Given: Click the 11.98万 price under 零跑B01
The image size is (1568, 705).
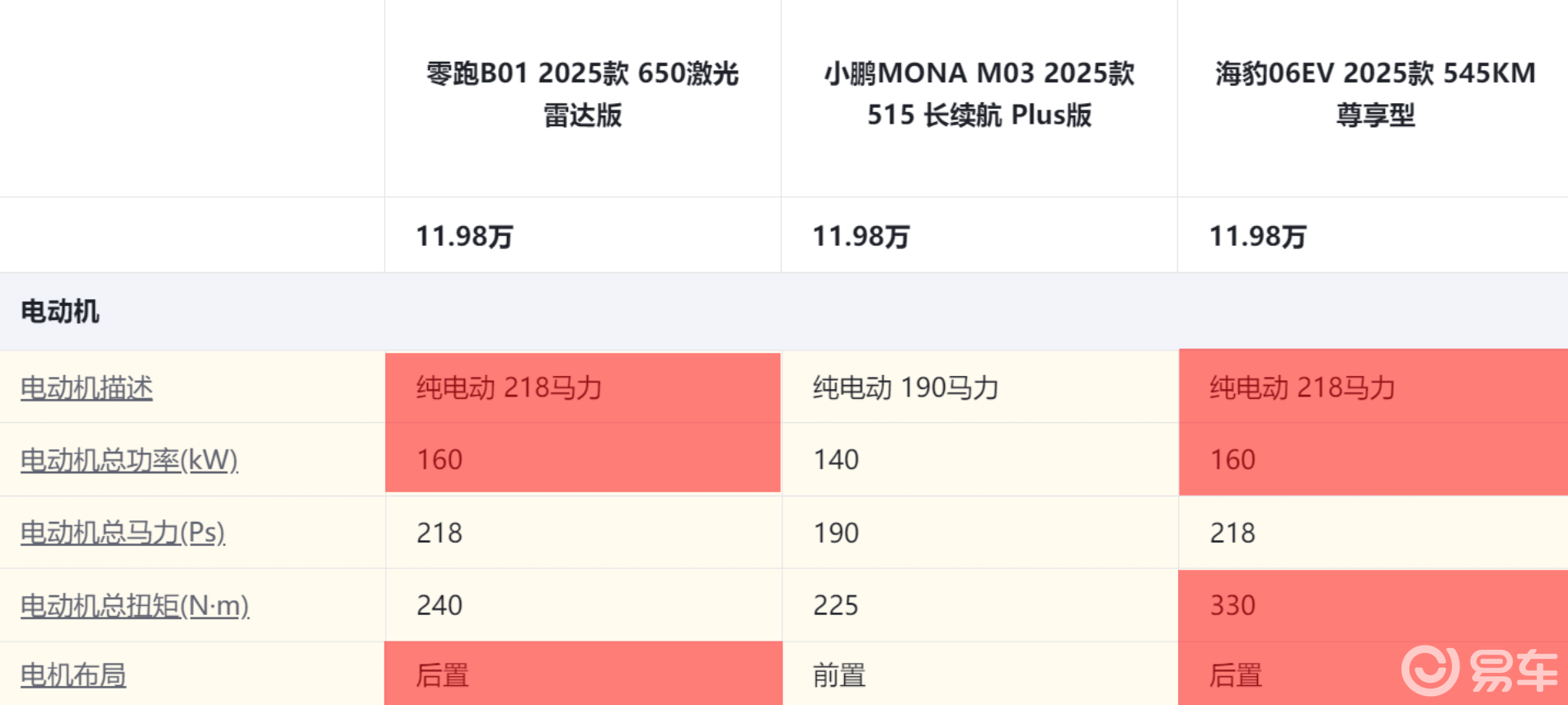Looking at the screenshot, I should (x=464, y=237).
